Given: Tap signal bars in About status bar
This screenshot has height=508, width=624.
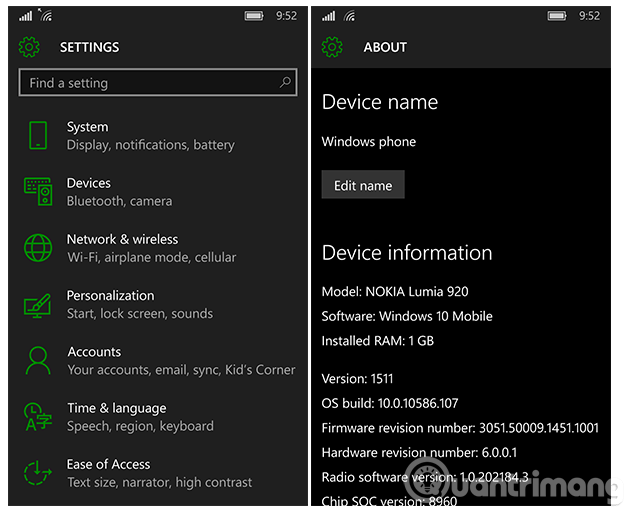Looking at the screenshot, I should tap(328, 16).
